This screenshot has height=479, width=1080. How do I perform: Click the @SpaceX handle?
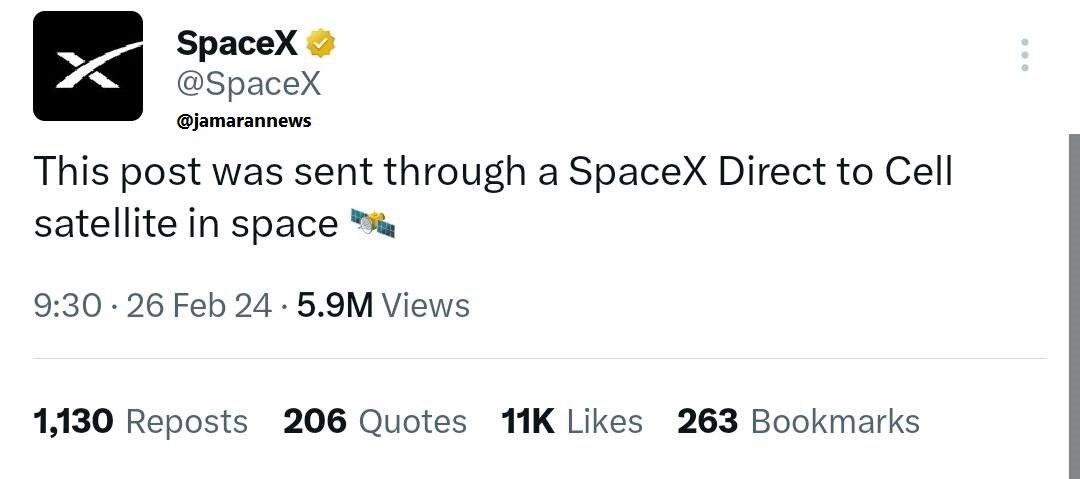pos(249,84)
